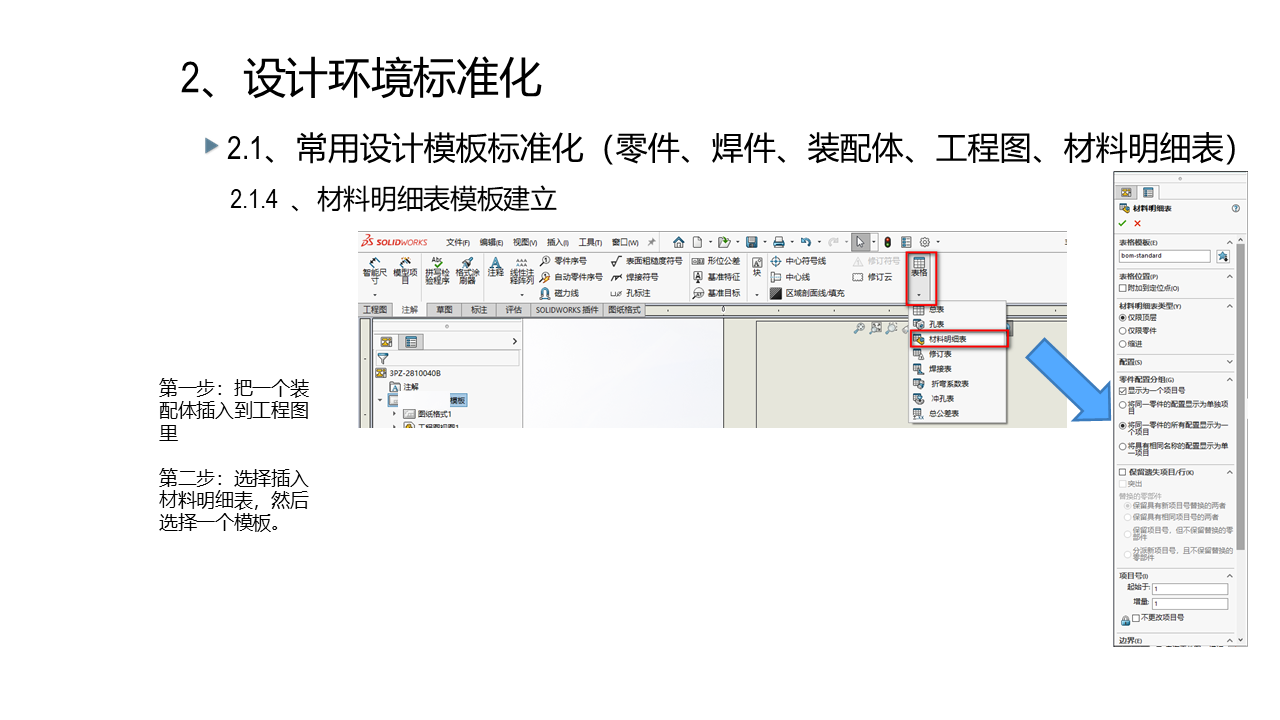
Task: Click the Smart Dimension (智能尺寸) tool
Action: tap(375, 270)
